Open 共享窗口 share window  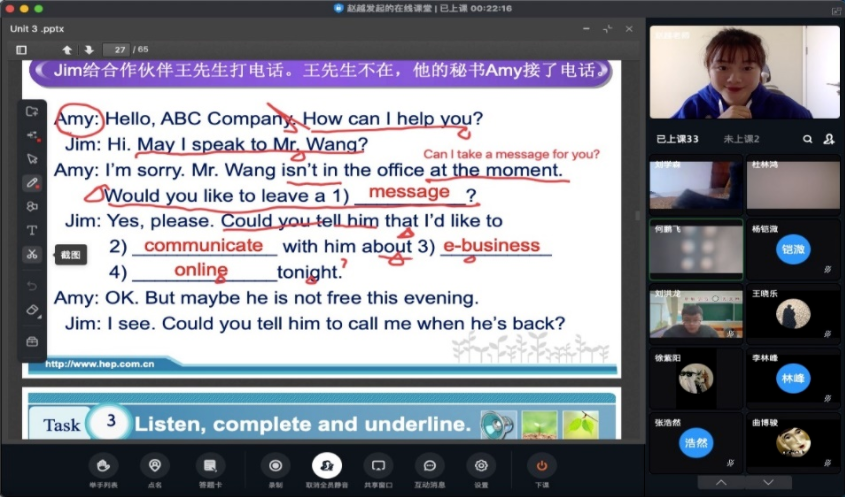coord(378,471)
